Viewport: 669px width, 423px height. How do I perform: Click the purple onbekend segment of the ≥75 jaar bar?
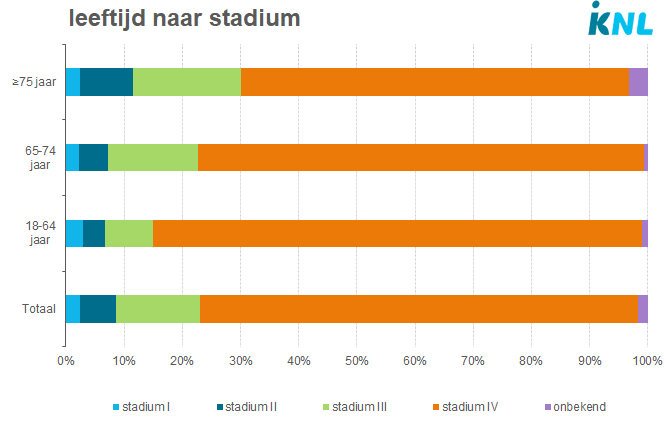639,82
